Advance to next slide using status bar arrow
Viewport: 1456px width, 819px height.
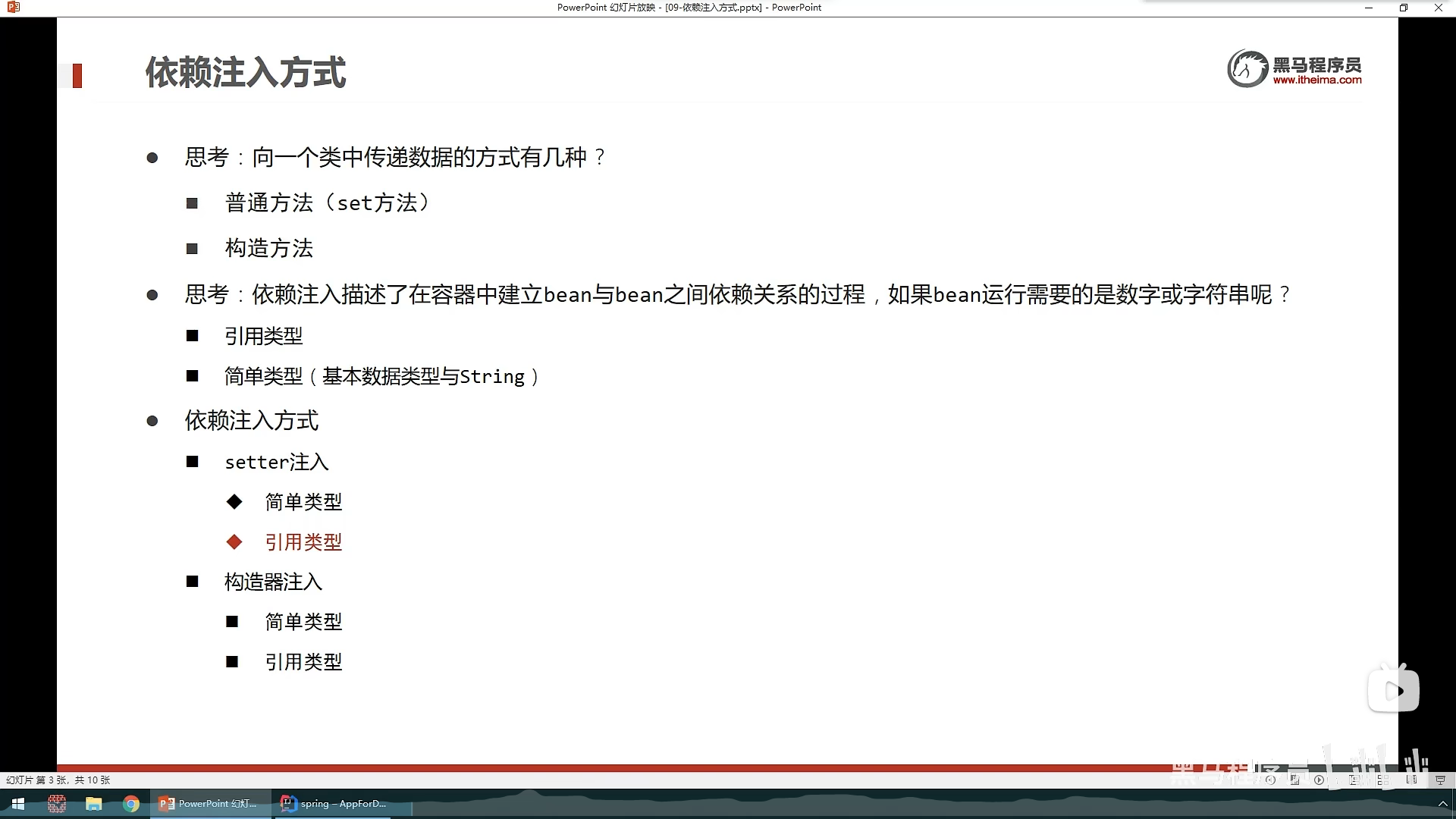tap(1319, 780)
